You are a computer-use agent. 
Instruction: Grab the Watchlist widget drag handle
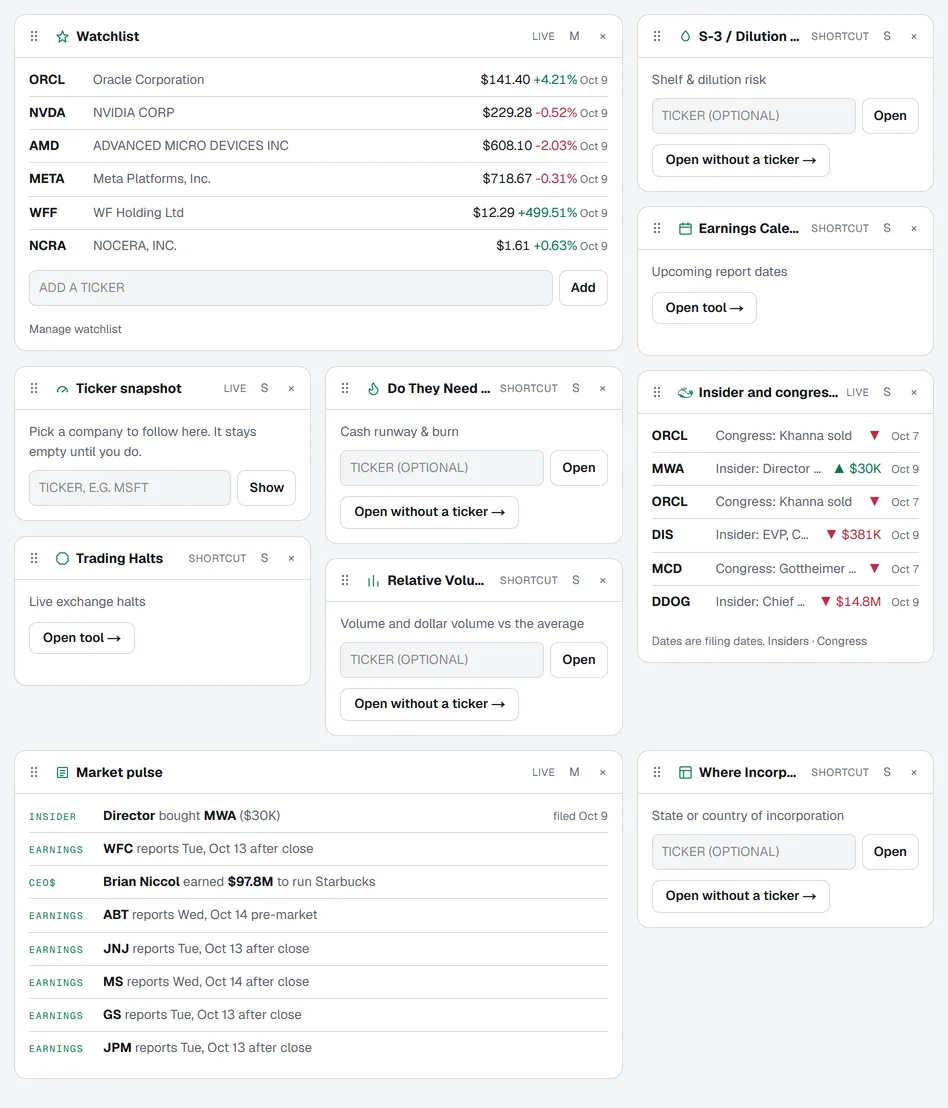(34, 36)
